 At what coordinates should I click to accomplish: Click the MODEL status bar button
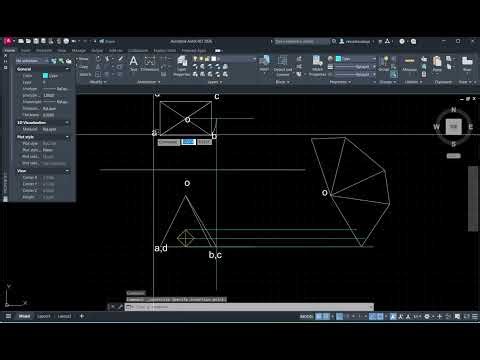click(306, 316)
